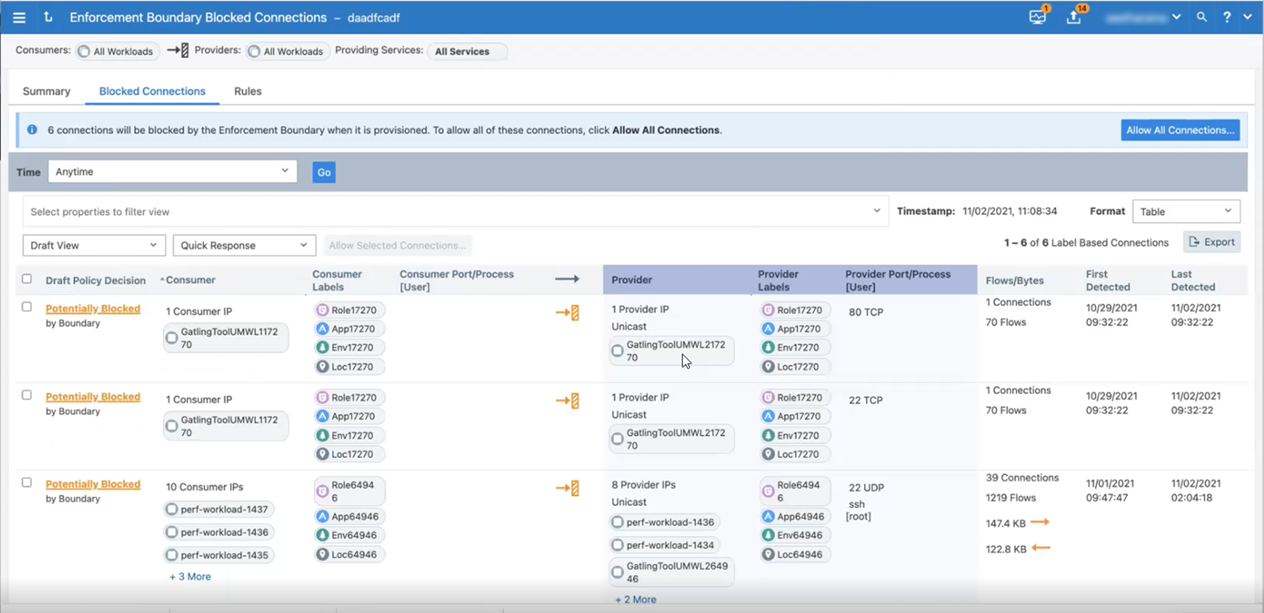The width and height of the screenshot is (1264, 613).
Task: Click the info icon in blue banner
Action: 32,130
